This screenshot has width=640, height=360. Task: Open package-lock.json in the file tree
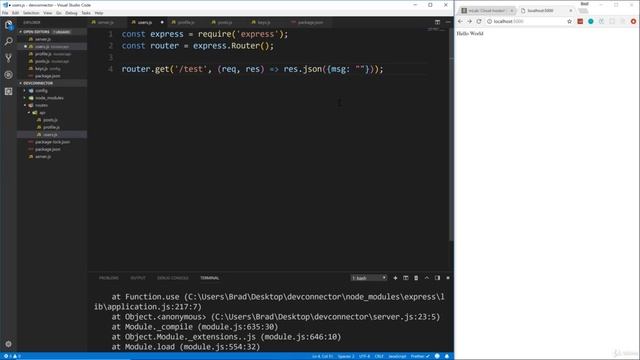[52, 142]
